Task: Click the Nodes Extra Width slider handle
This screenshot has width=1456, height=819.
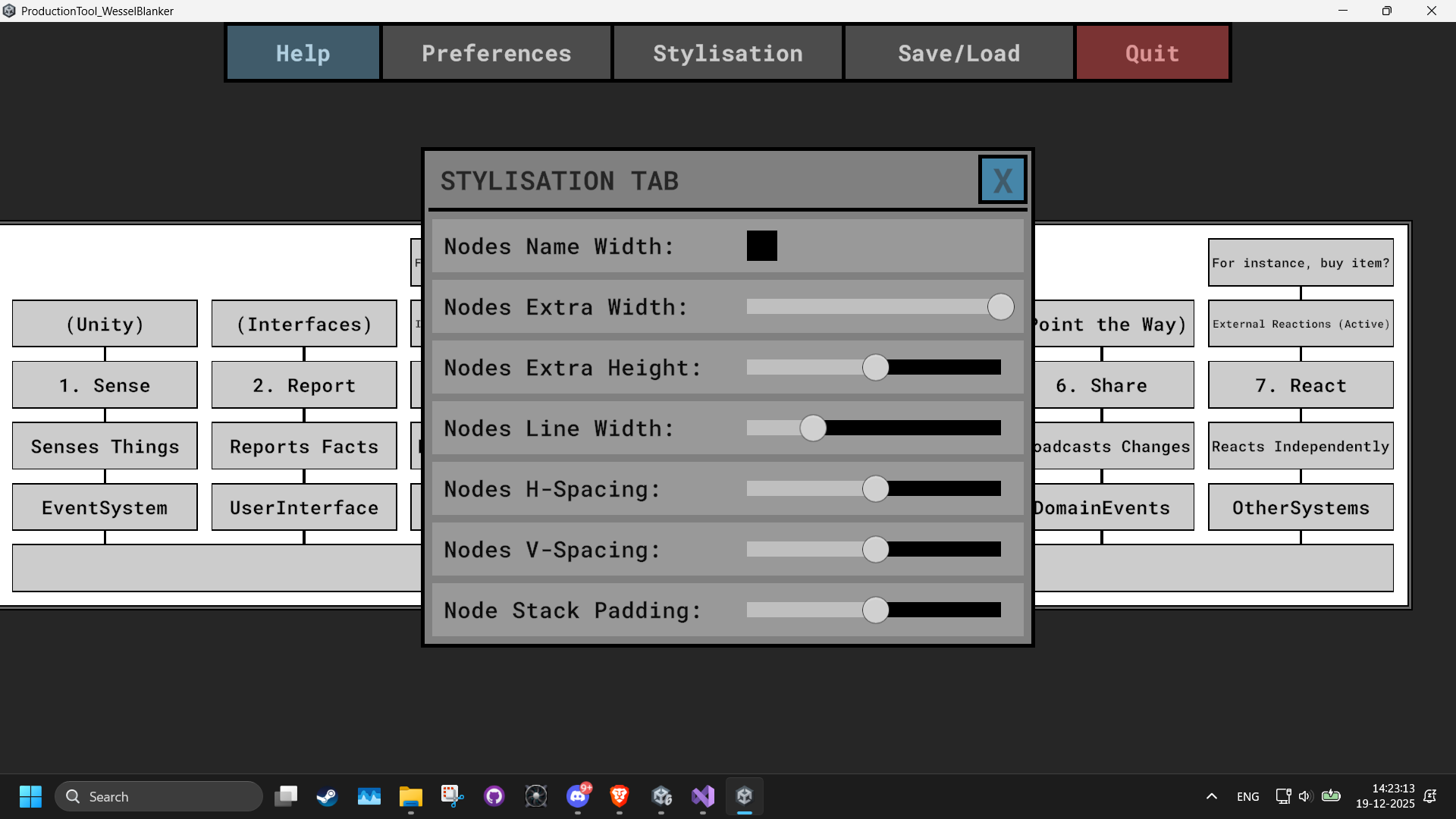Action: (x=1000, y=307)
